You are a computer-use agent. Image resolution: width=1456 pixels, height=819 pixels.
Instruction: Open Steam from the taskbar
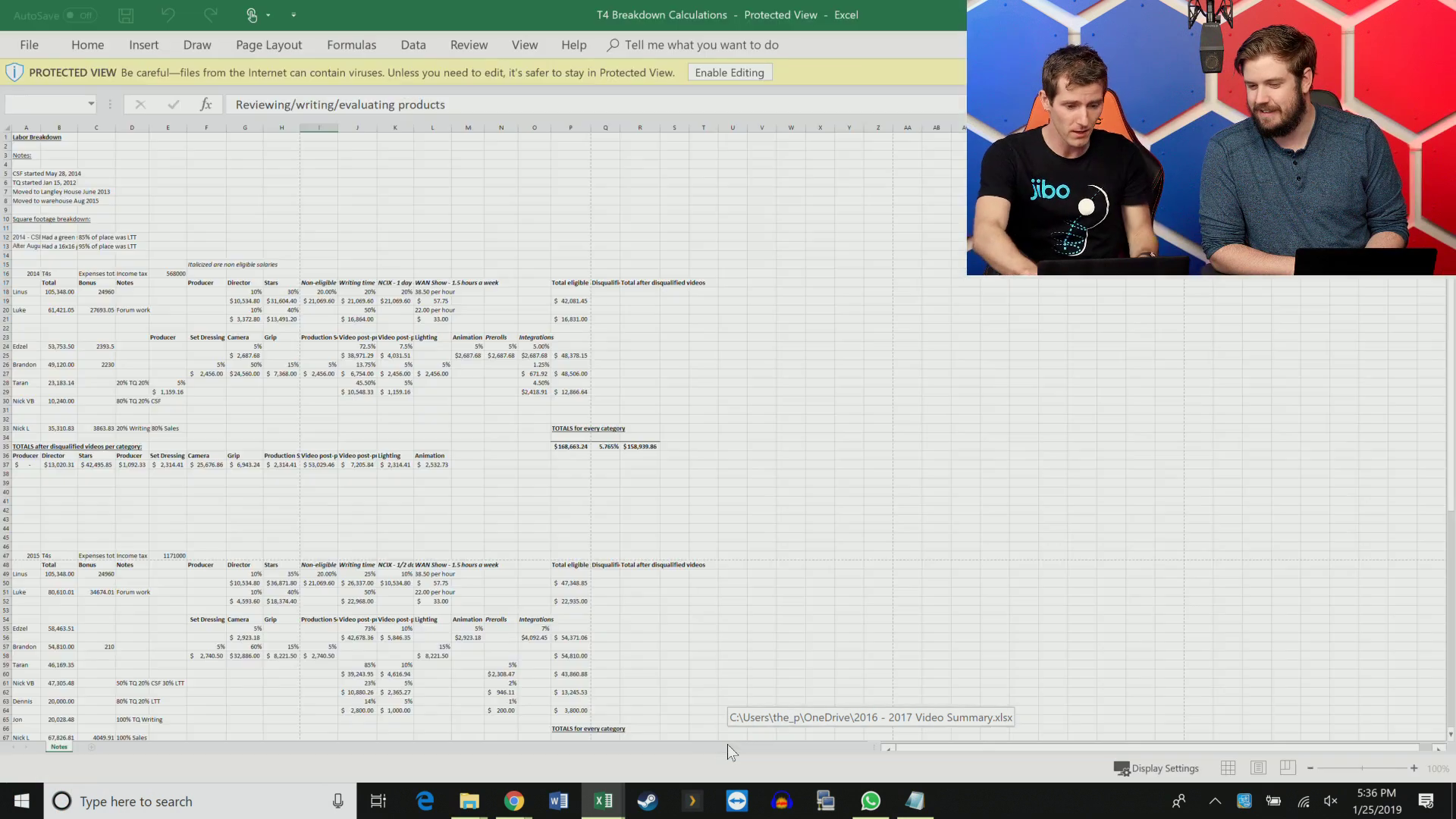click(x=647, y=802)
